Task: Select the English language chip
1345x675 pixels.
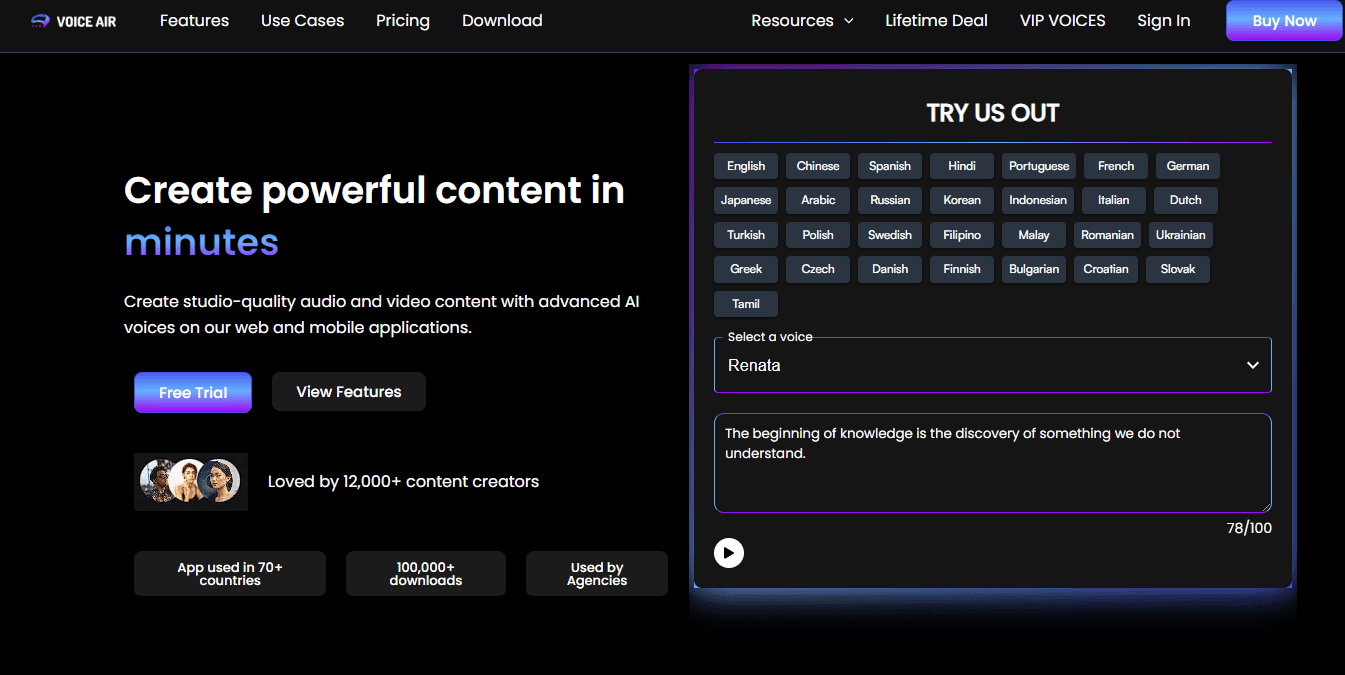Action: click(746, 166)
